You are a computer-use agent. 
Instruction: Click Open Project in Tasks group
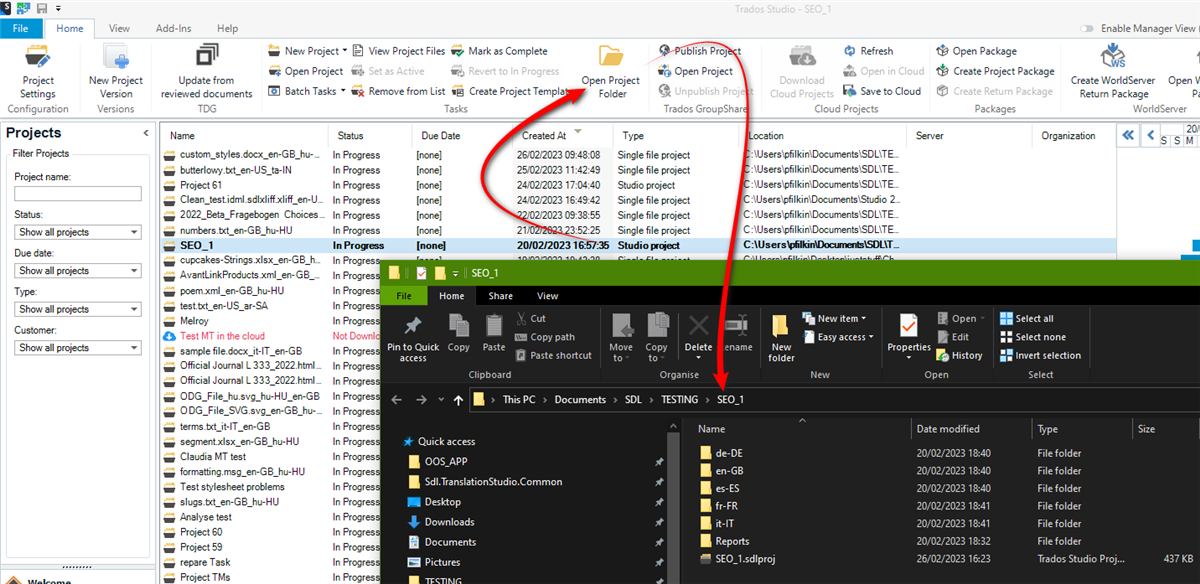click(306, 71)
